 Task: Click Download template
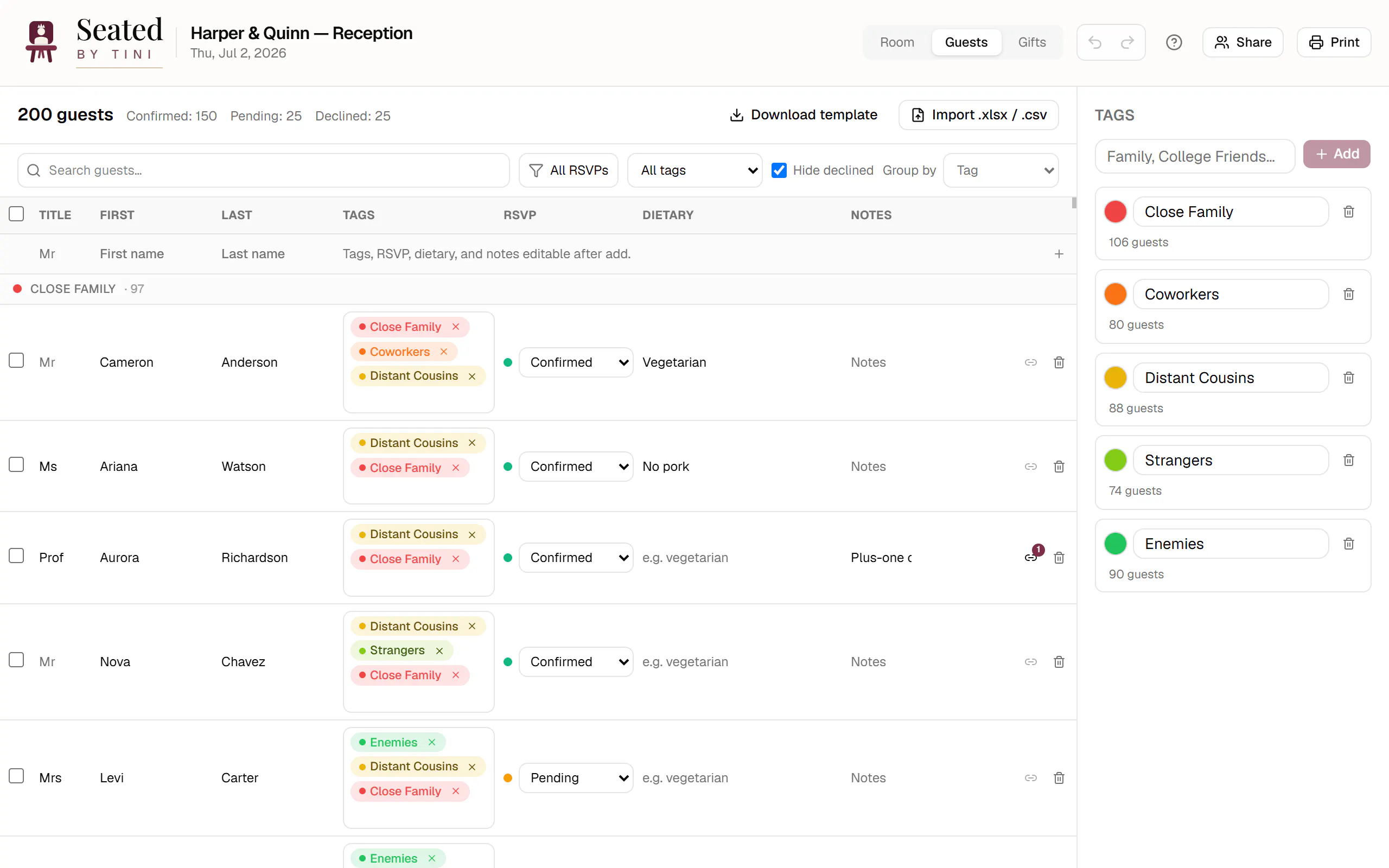click(x=803, y=115)
